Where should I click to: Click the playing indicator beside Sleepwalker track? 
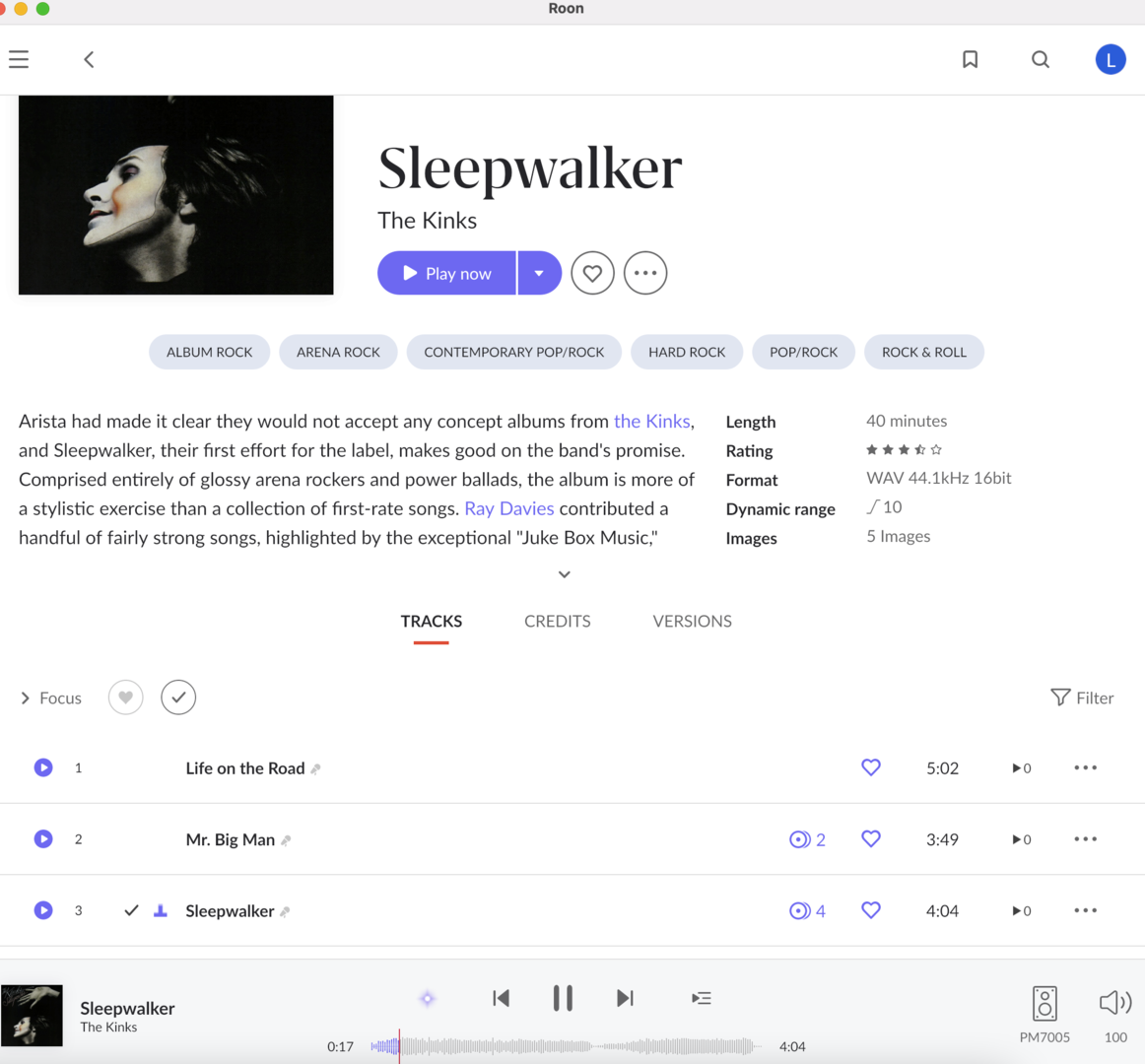coord(161,910)
